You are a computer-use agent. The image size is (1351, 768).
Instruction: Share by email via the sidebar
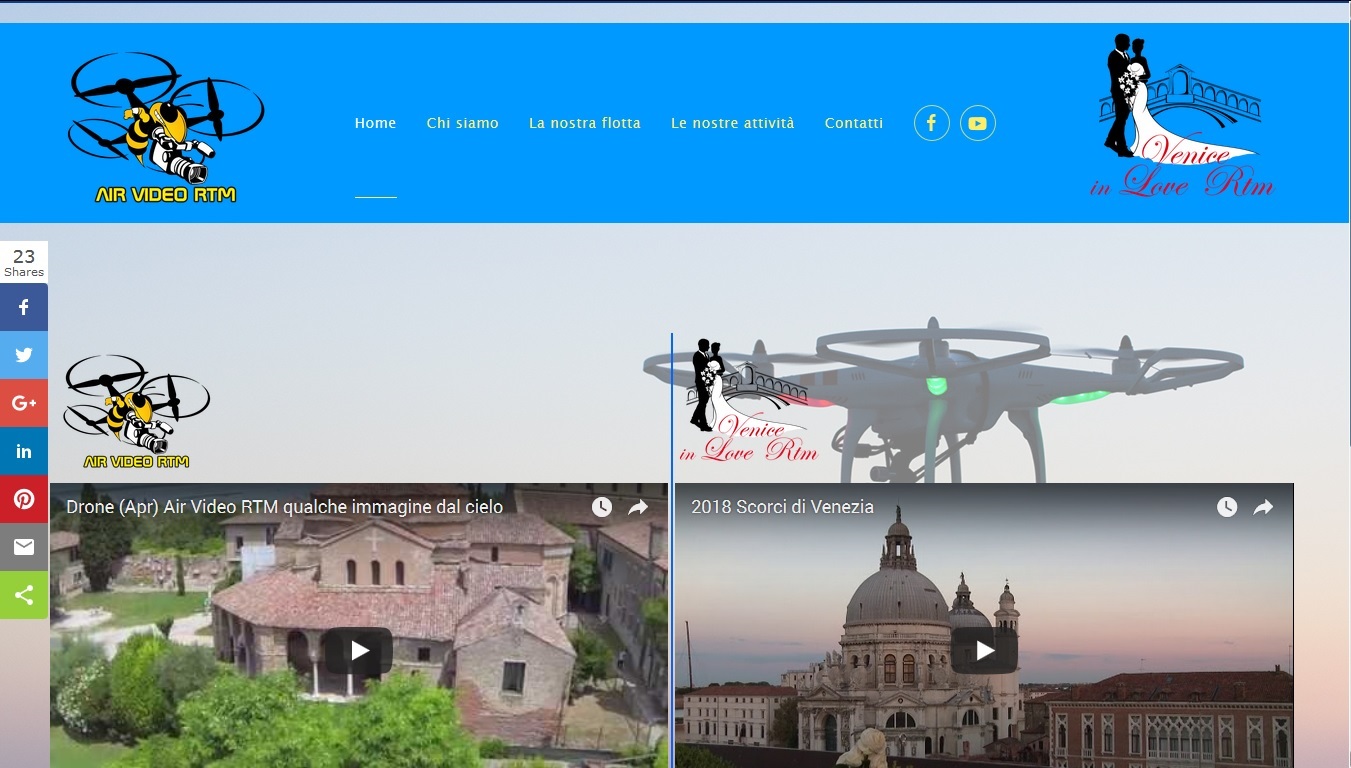click(x=24, y=547)
